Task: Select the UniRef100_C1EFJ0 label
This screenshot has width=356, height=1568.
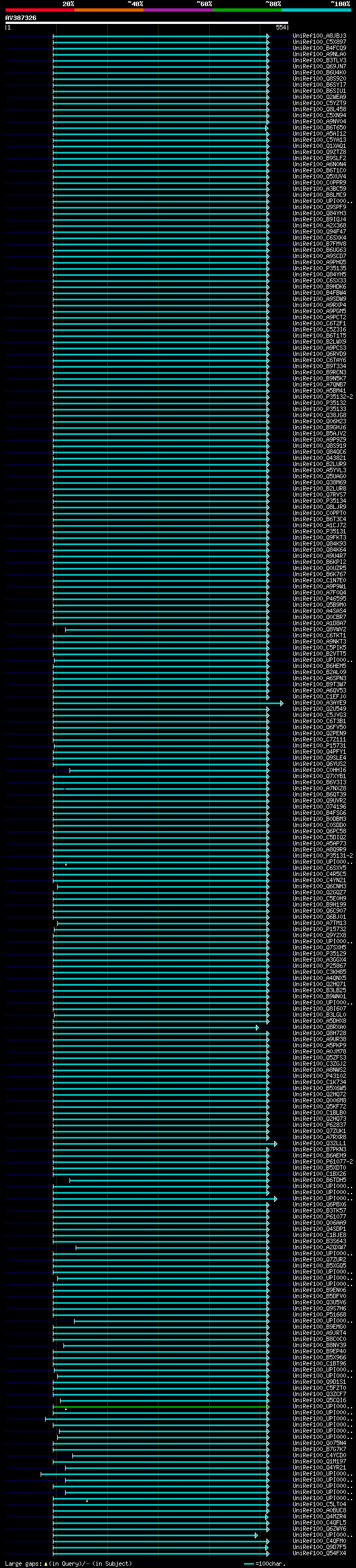Action: point(319,697)
